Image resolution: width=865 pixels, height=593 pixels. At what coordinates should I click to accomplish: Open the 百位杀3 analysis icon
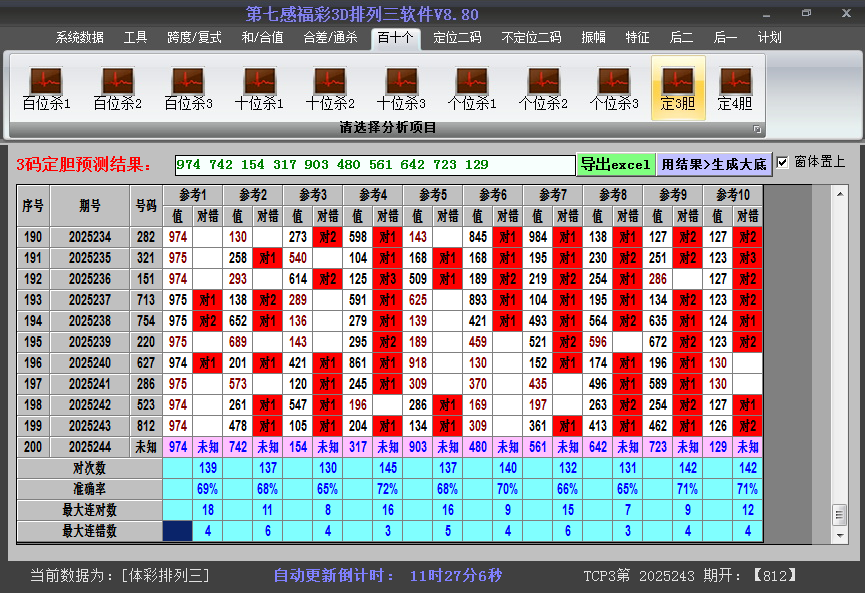[188, 81]
